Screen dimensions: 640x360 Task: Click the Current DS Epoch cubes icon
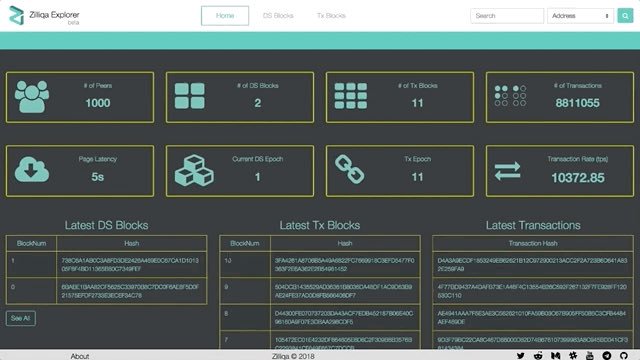[x=194, y=170]
